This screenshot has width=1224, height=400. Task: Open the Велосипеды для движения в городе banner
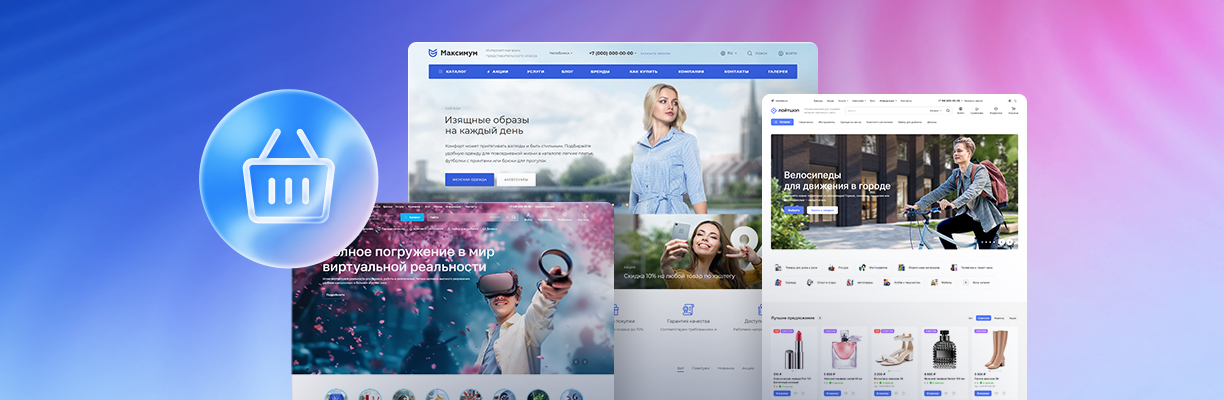point(894,190)
